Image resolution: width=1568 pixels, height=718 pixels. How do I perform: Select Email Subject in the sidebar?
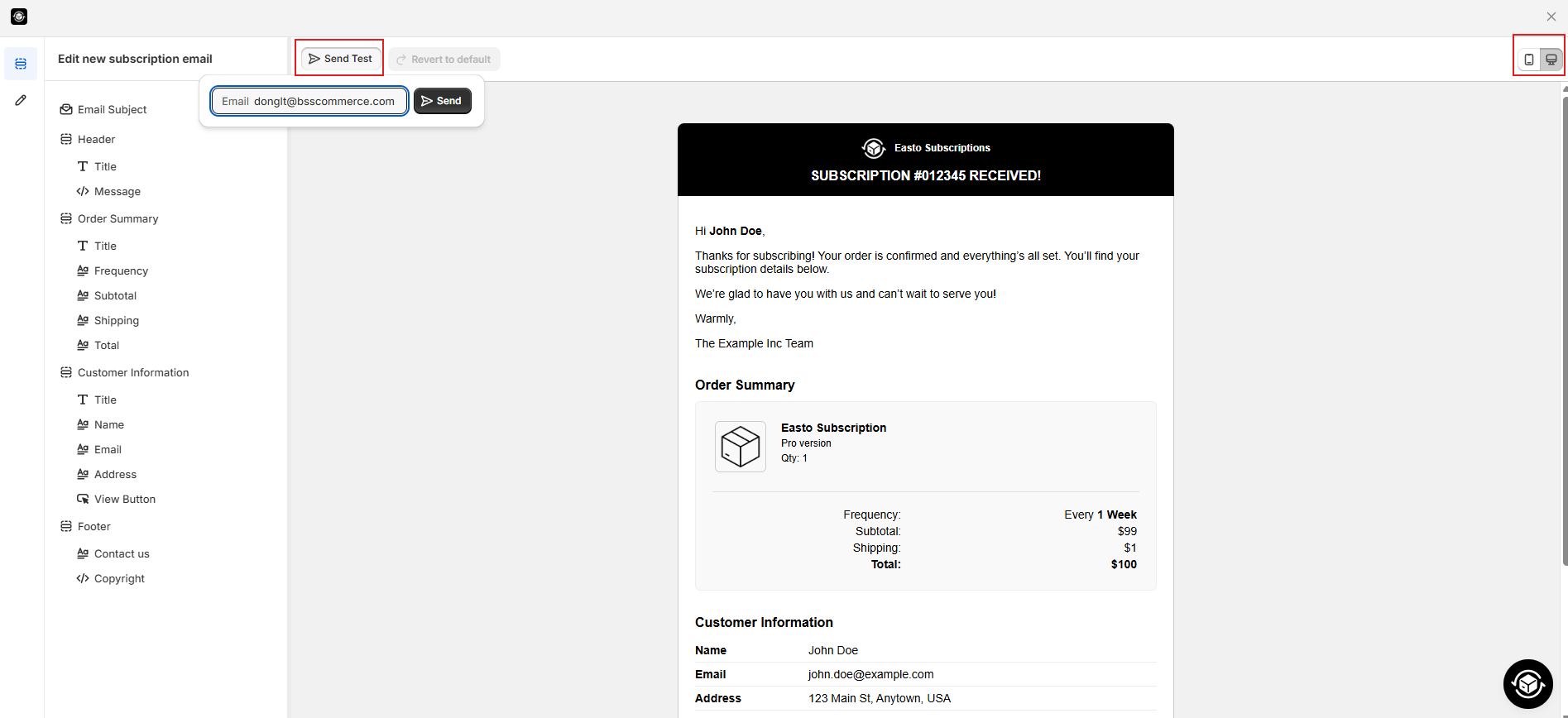(112, 109)
